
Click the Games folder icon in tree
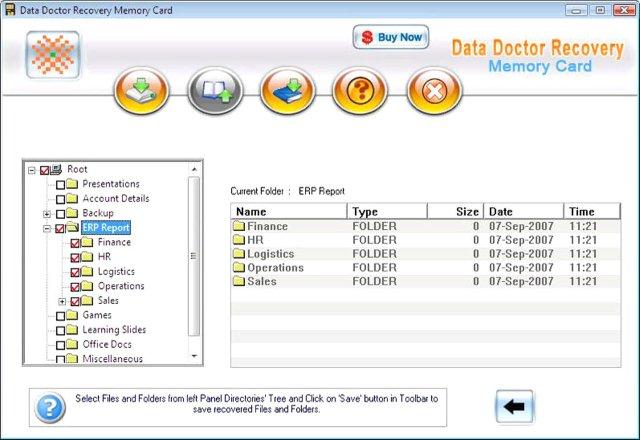click(72, 315)
